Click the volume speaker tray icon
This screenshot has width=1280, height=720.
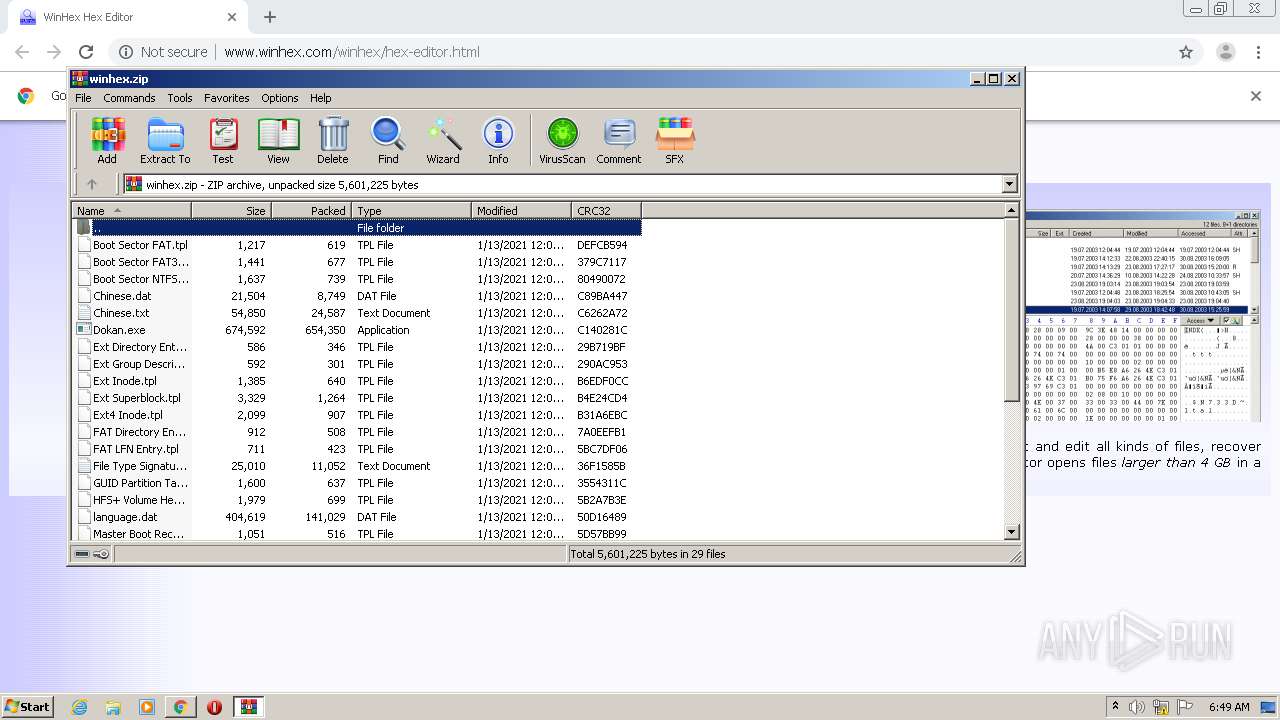coord(1137,707)
